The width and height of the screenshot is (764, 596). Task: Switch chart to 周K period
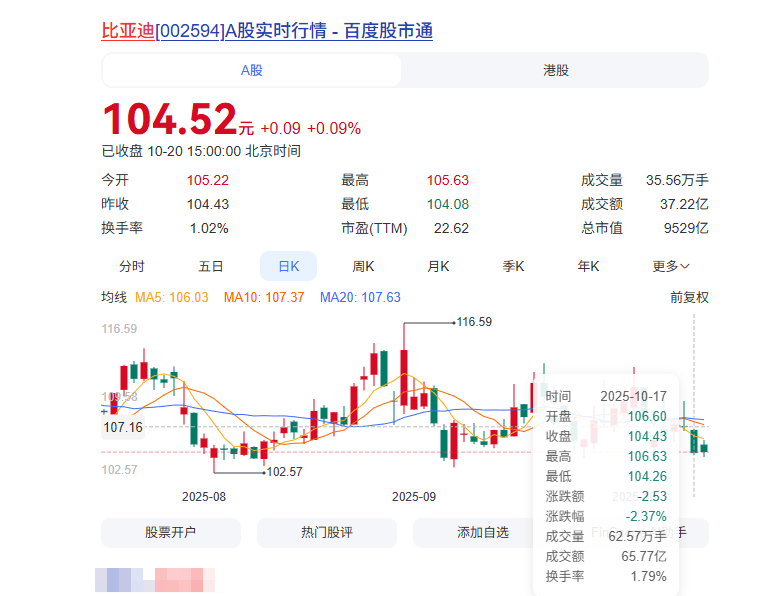pos(363,266)
